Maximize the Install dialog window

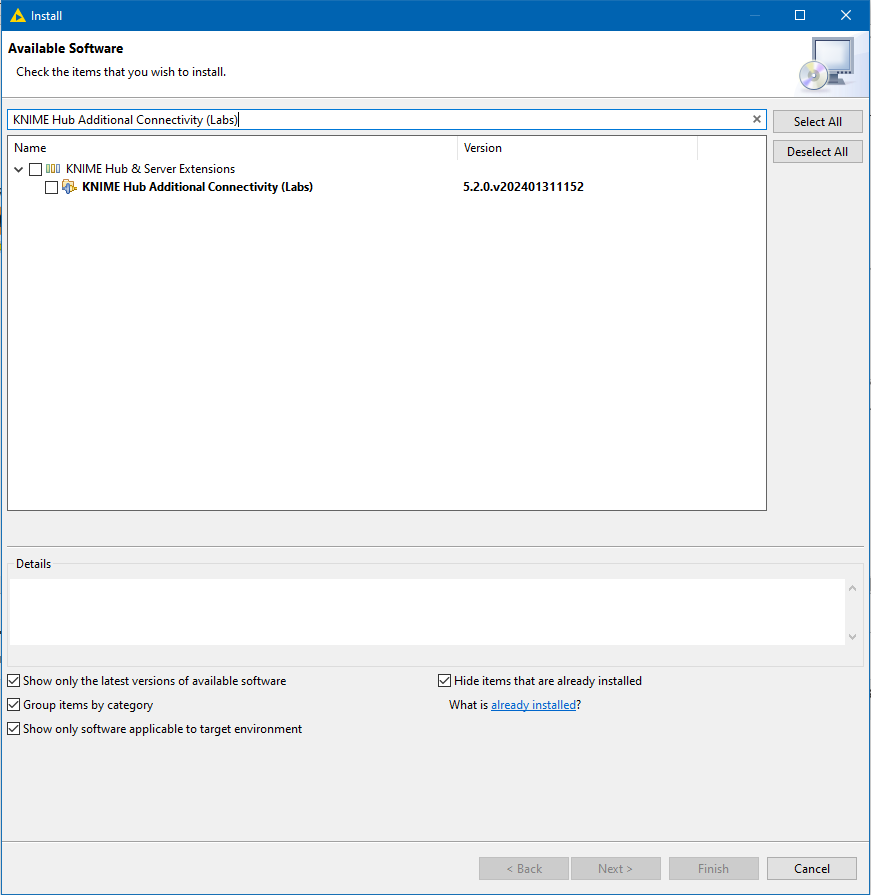(800, 15)
